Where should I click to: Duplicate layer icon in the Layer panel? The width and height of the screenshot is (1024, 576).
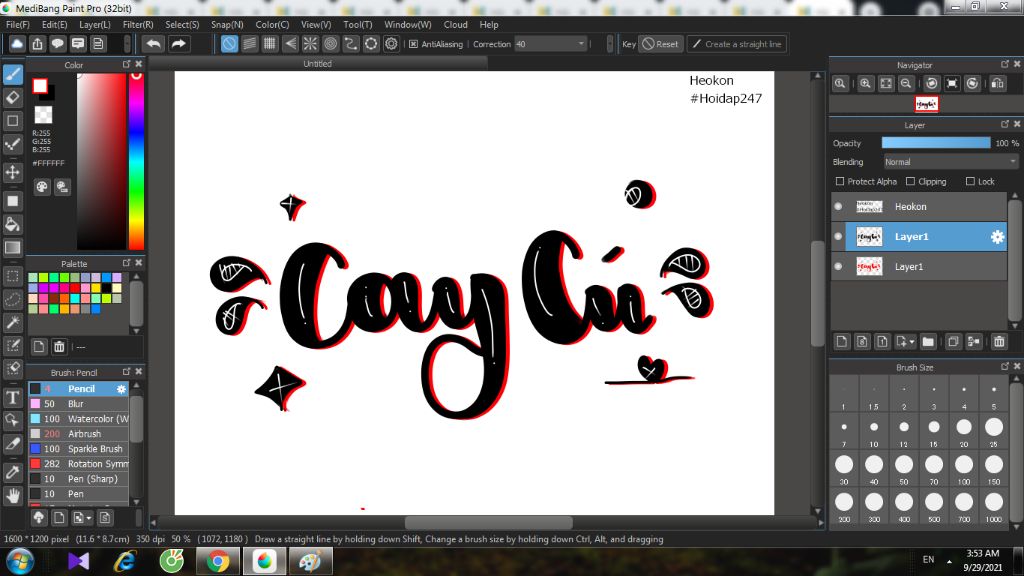[953, 342]
